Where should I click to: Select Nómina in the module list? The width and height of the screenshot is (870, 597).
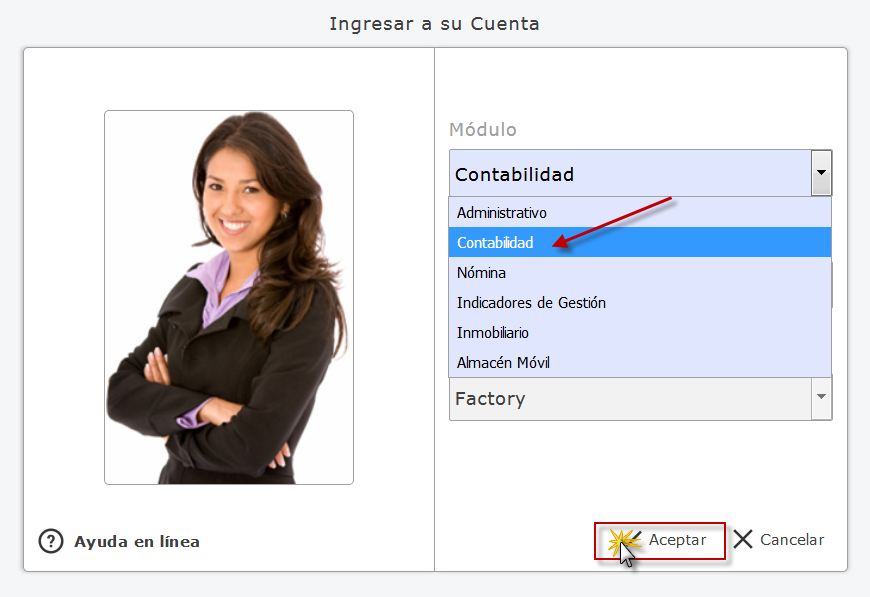[640, 272]
